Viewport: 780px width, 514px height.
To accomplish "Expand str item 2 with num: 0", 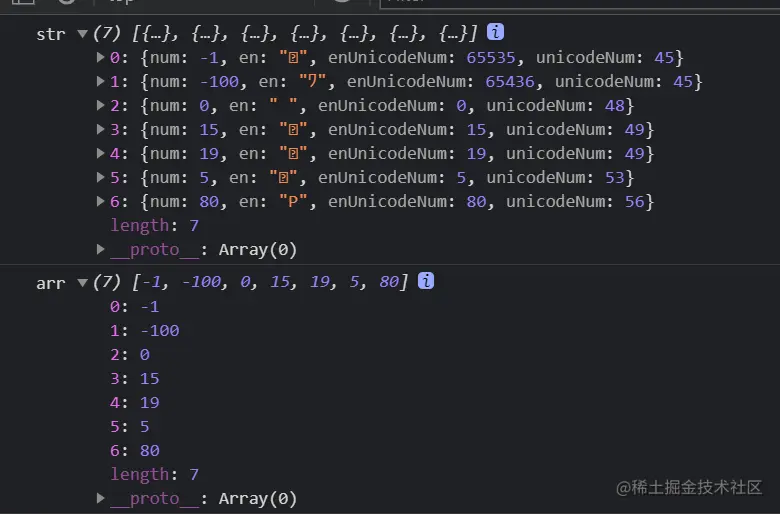I will 100,105.
